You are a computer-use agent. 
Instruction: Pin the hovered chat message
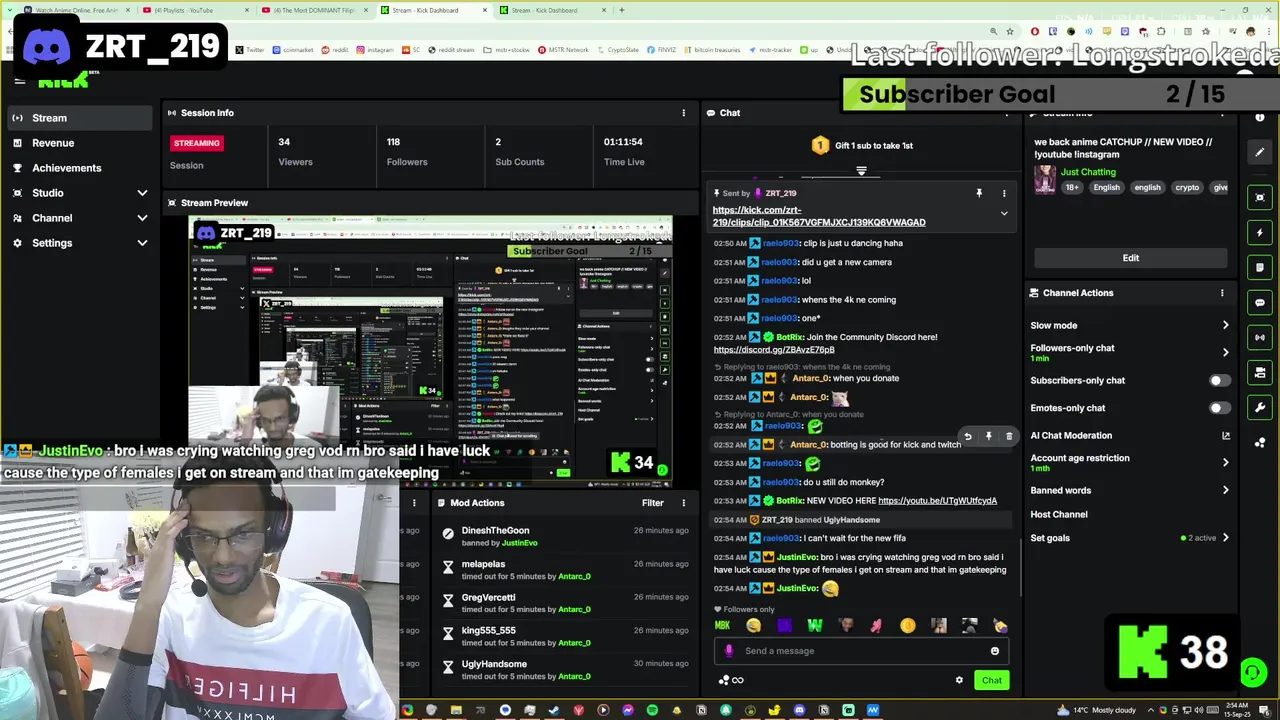pos(988,437)
